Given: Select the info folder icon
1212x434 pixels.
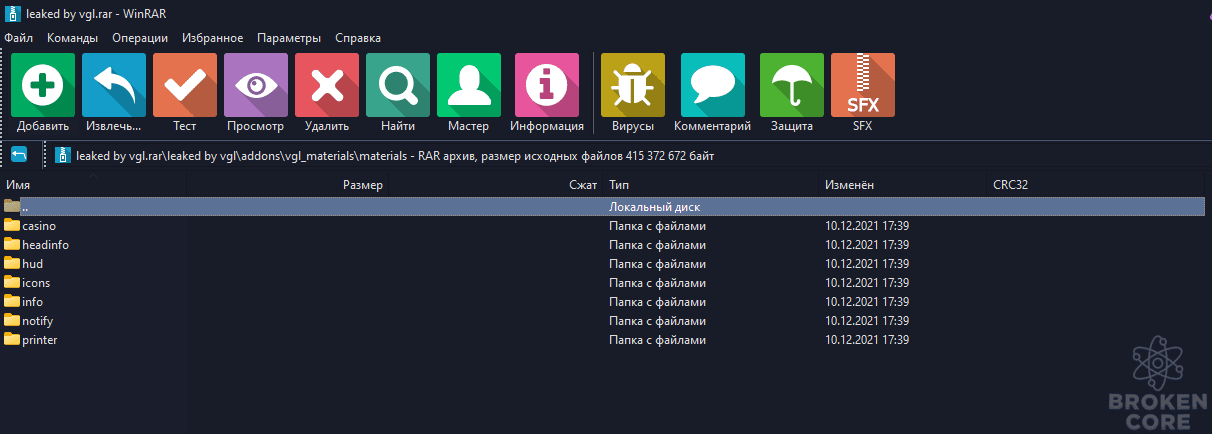Looking at the screenshot, I should pyautogui.click(x=12, y=301).
